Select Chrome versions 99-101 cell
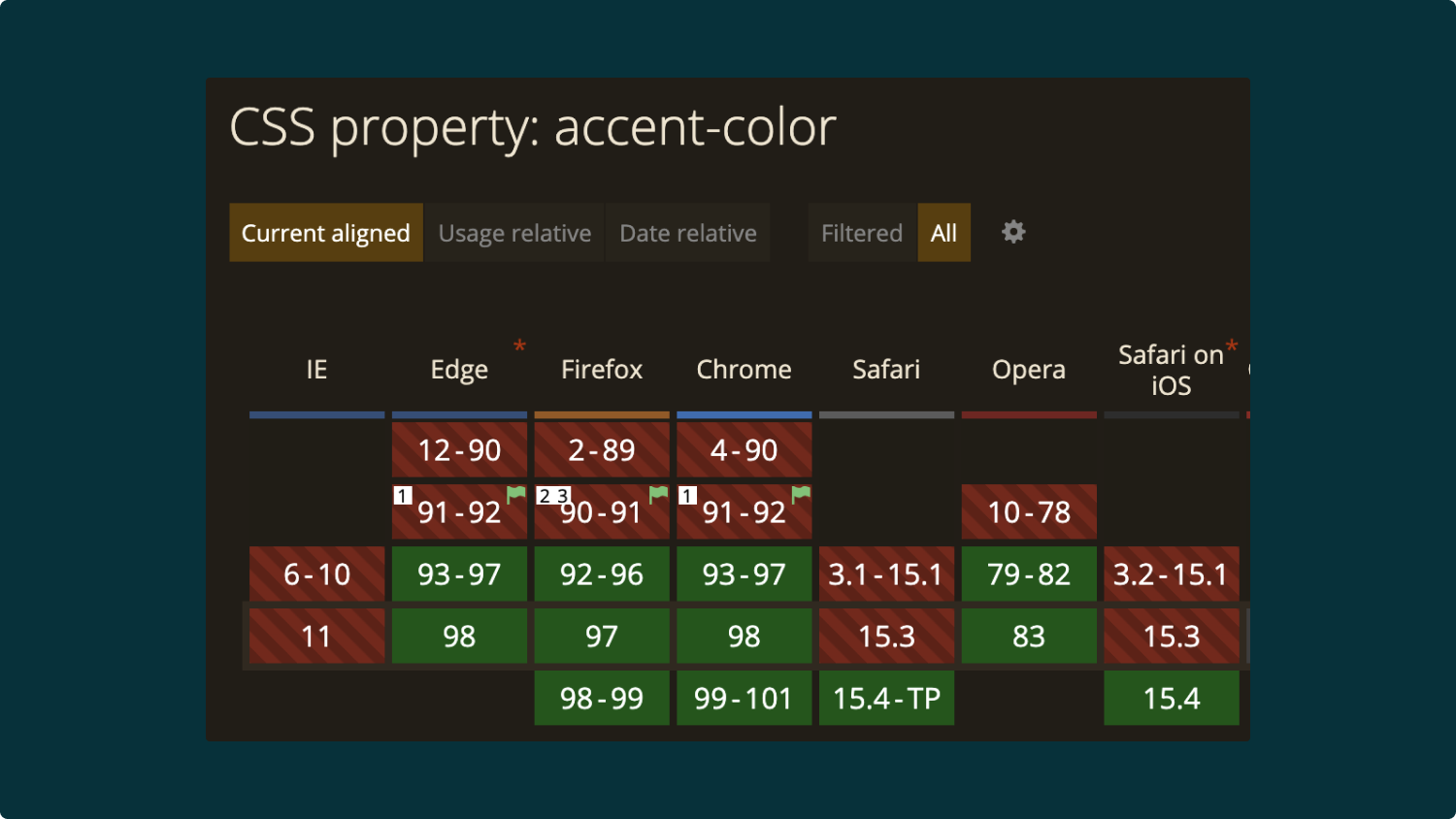The image size is (1456, 819). [745, 699]
